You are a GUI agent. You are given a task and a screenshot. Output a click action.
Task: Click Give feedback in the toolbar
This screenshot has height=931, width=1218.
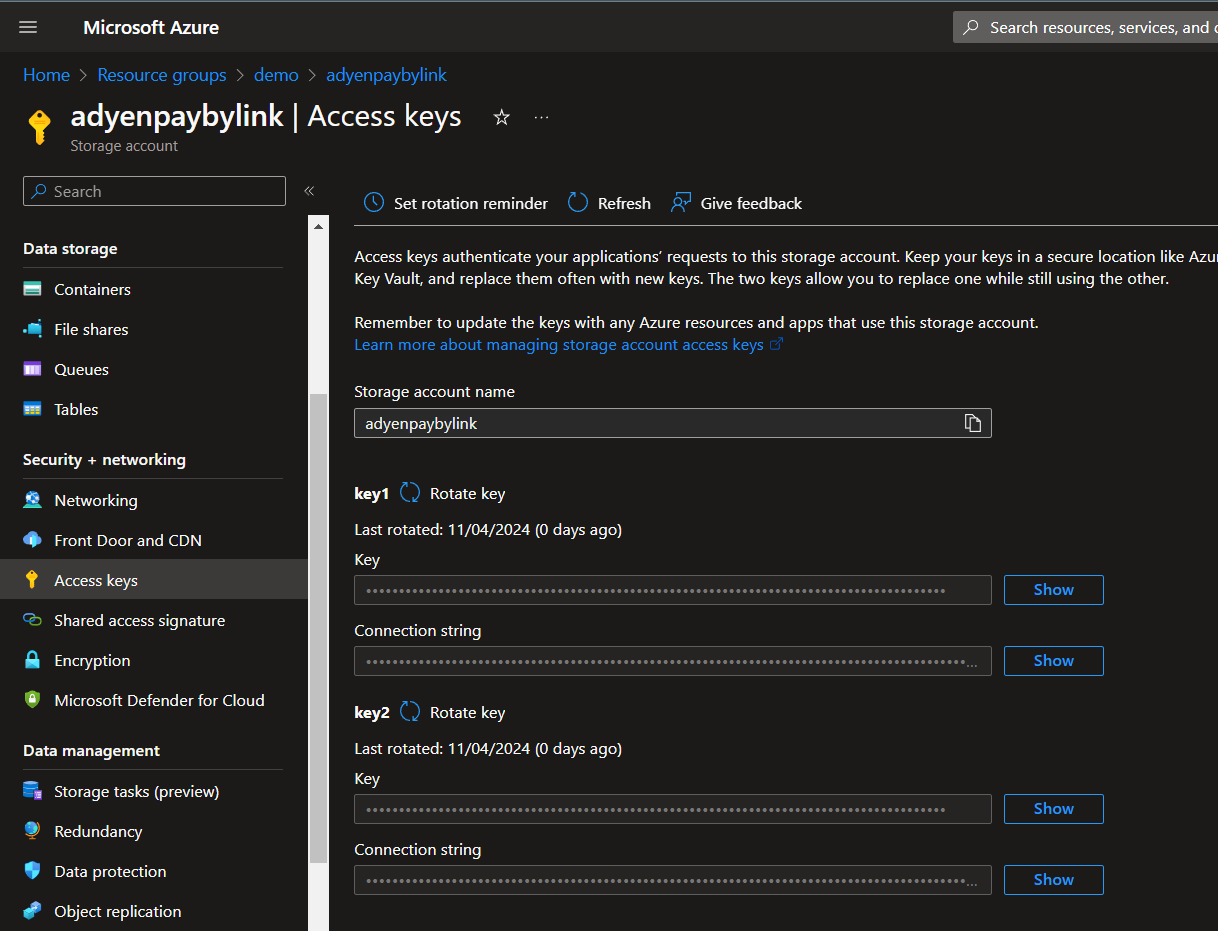point(750,203)
